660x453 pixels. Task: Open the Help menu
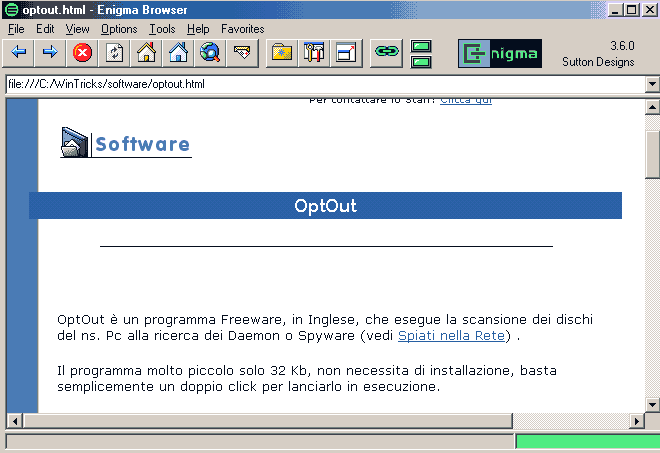198,29
